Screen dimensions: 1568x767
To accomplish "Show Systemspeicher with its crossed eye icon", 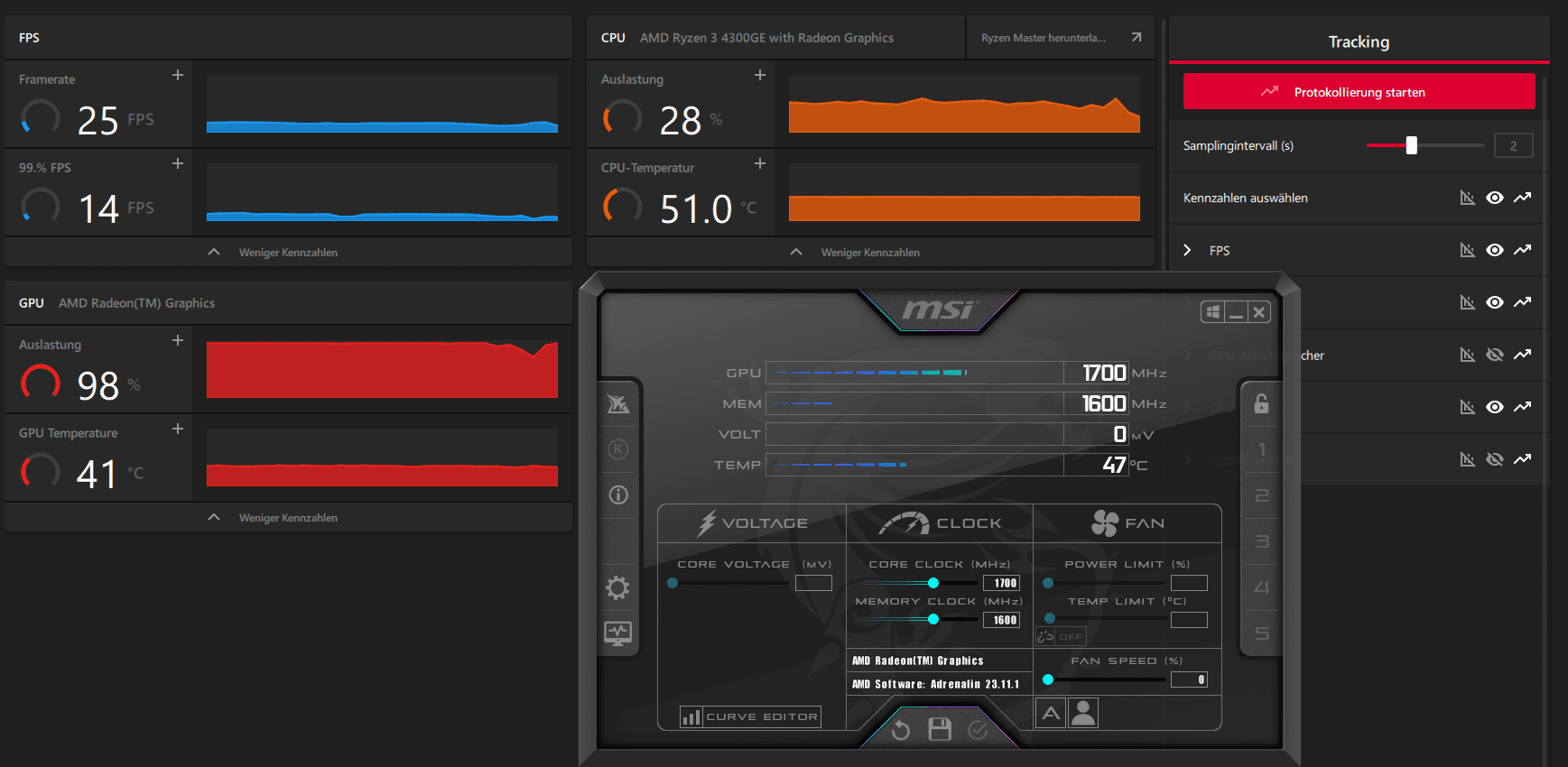I will point(1495,459).
